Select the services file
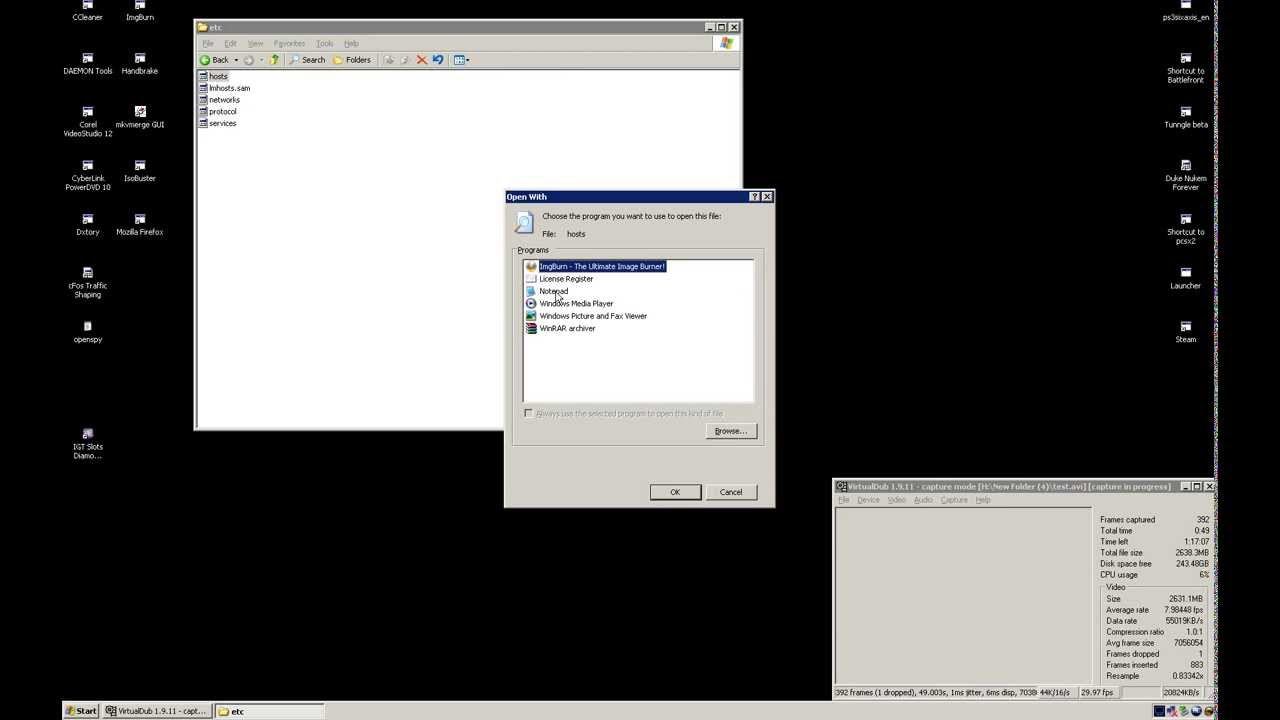Viewport: 1280px width, 720px height. pyautogui.click(x=217, y=123)
